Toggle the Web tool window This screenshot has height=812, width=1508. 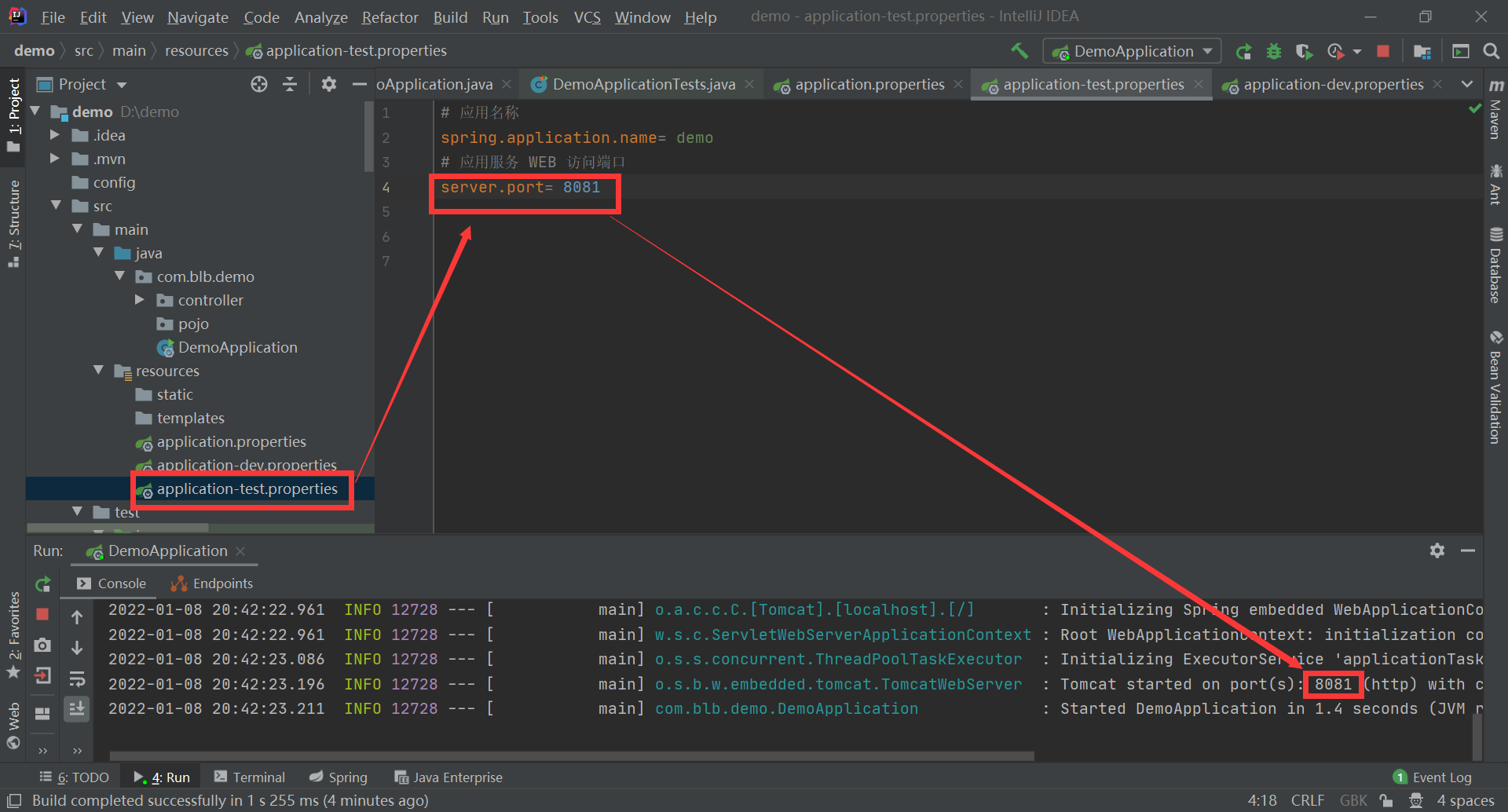coord(13,726)
